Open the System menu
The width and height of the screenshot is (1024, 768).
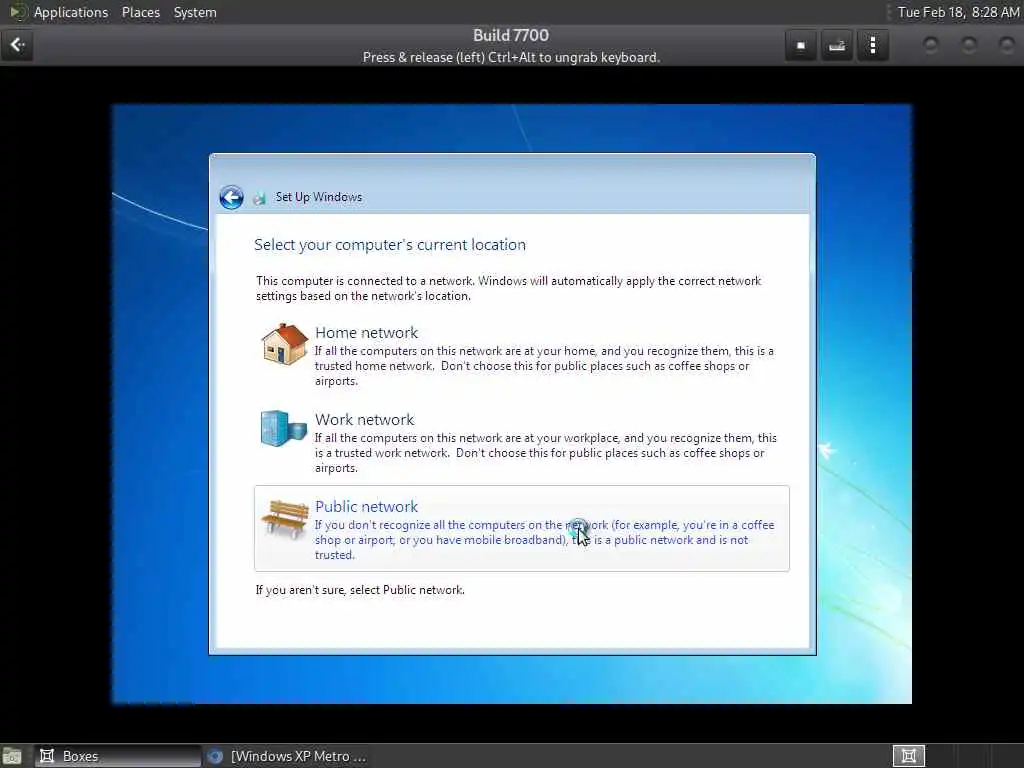tap(195, 12)
